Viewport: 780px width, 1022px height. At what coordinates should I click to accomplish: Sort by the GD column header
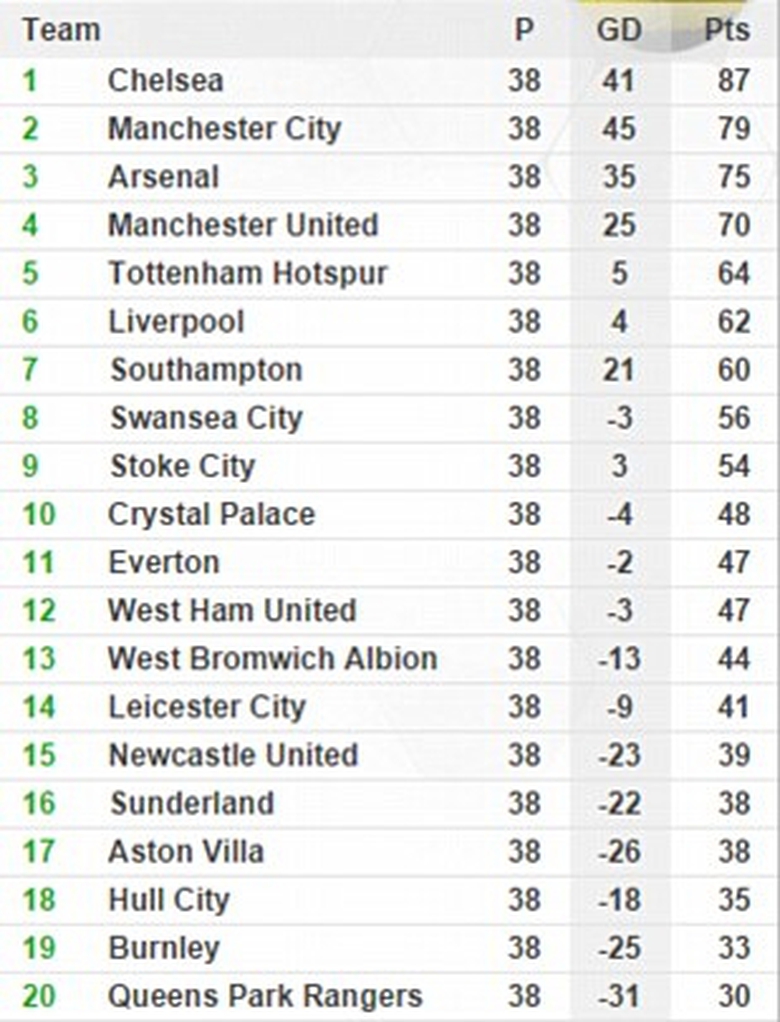pos(618,30)
